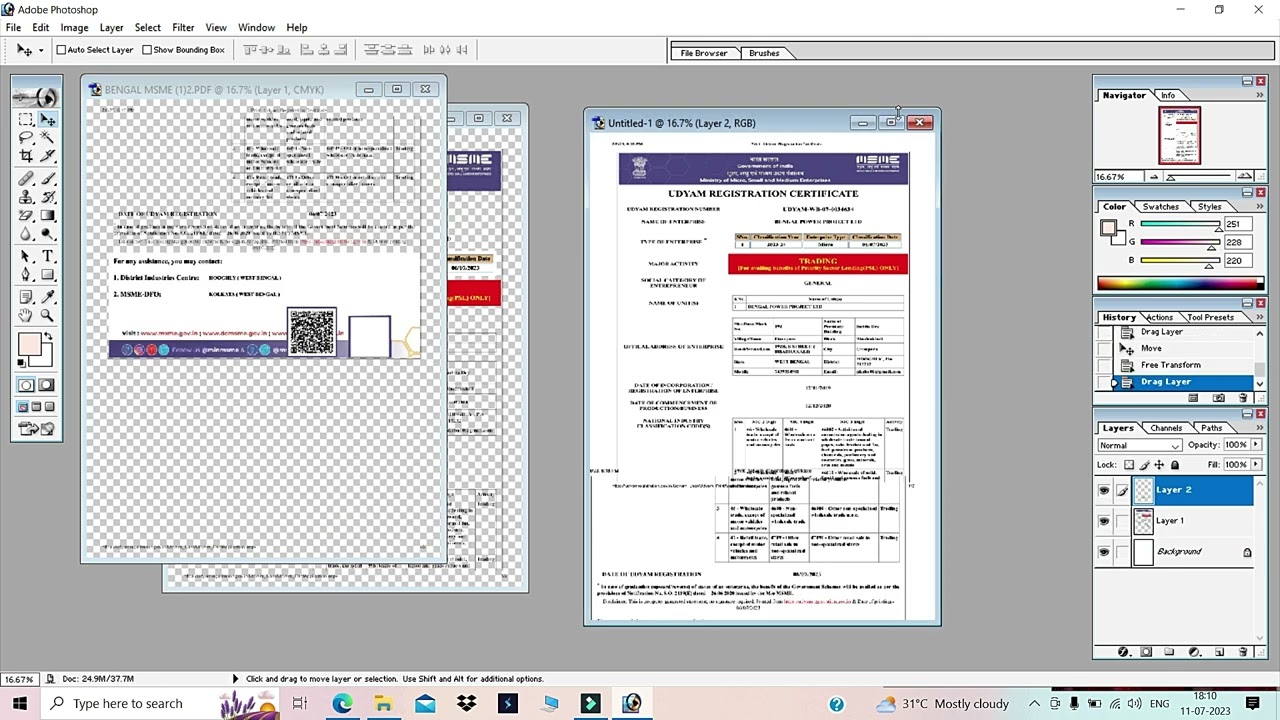Select the Type tool

pos(47,256)
